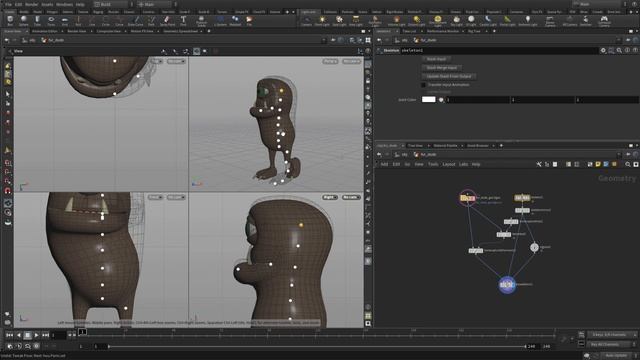Add an Ambient Light from the shelf
Image resolution: width=640 pixels, height=360 pixels.
[x=527, y=21]
